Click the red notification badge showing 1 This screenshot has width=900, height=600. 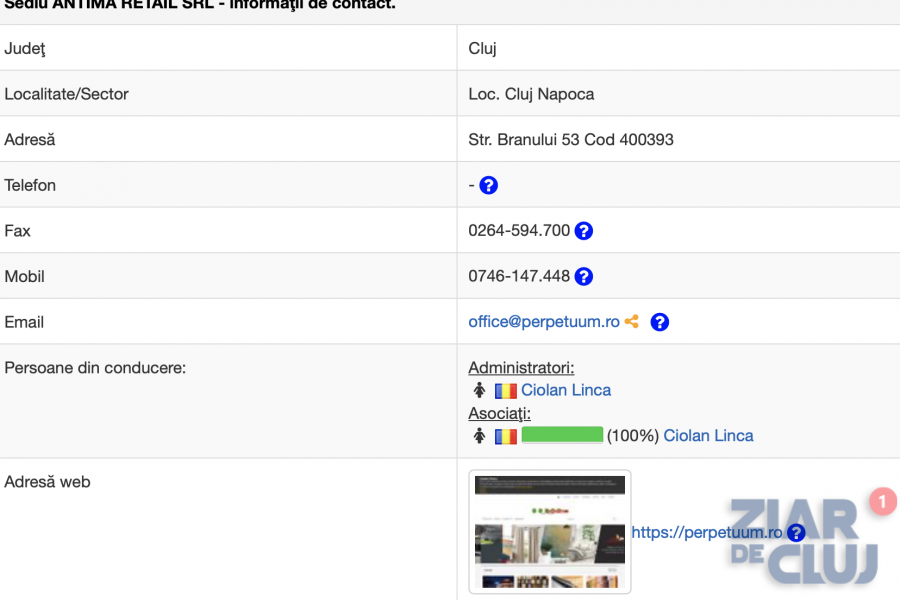tap(883, 501)
